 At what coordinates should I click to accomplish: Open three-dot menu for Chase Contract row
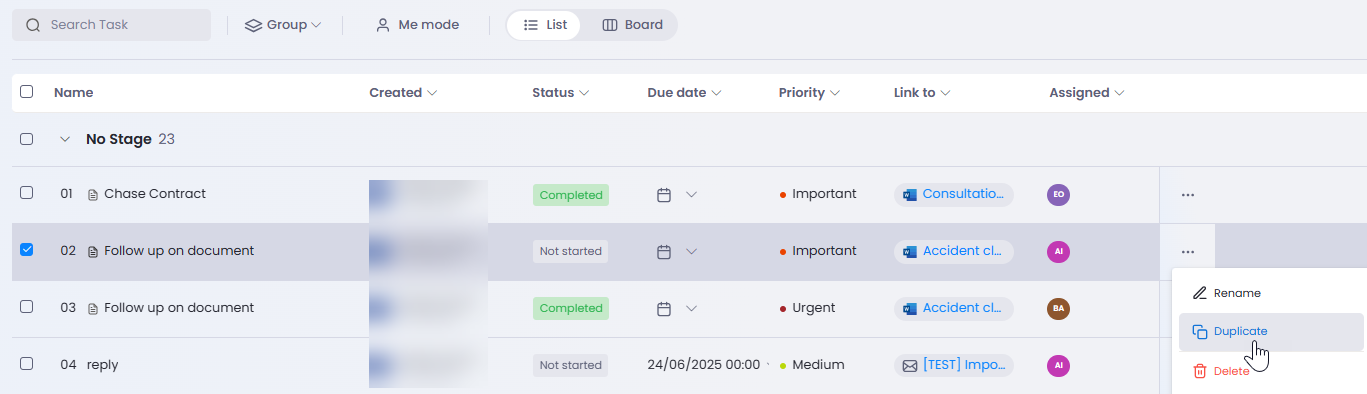click(1187, 195)
